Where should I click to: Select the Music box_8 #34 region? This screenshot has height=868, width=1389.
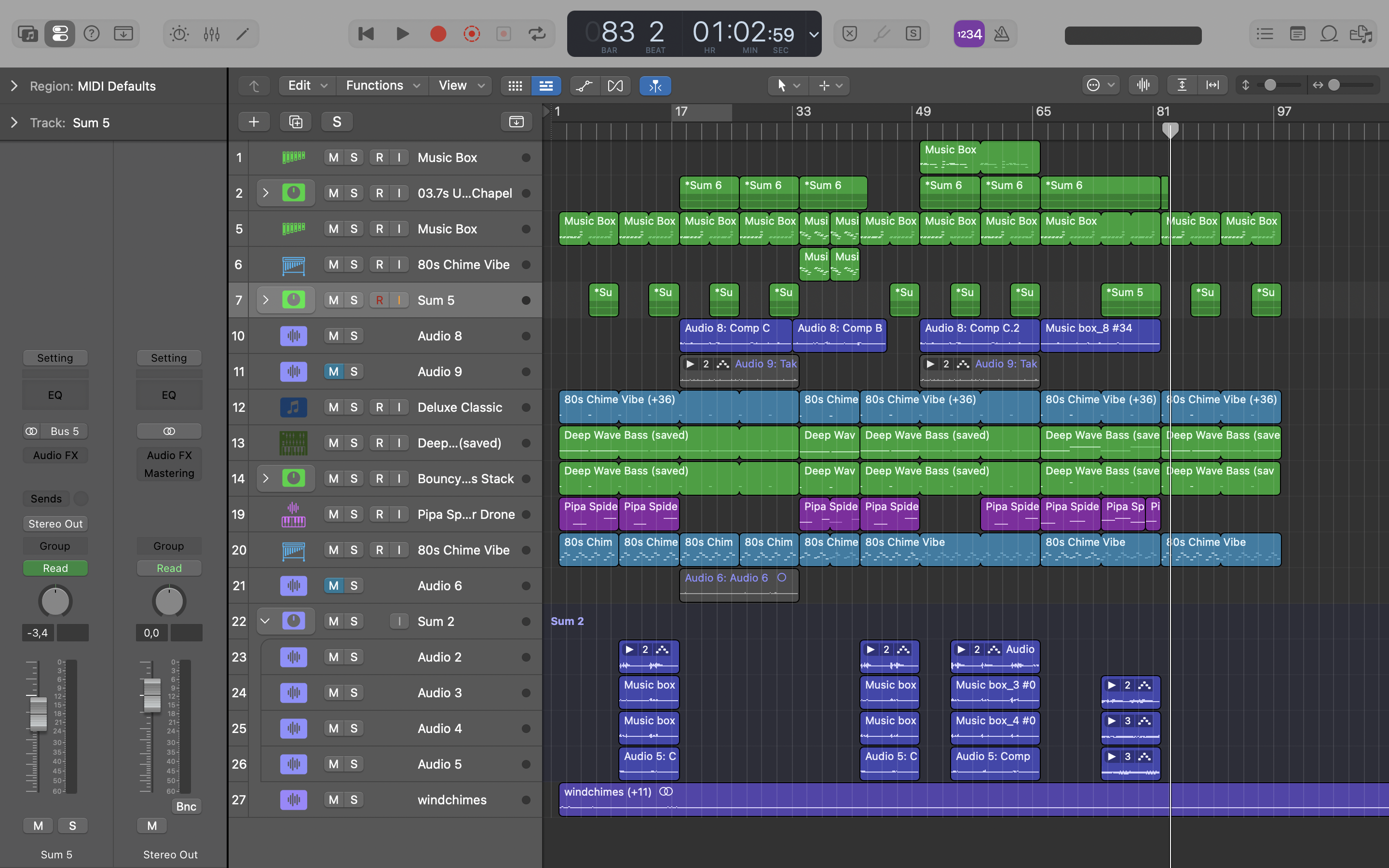pos(1100,335)
